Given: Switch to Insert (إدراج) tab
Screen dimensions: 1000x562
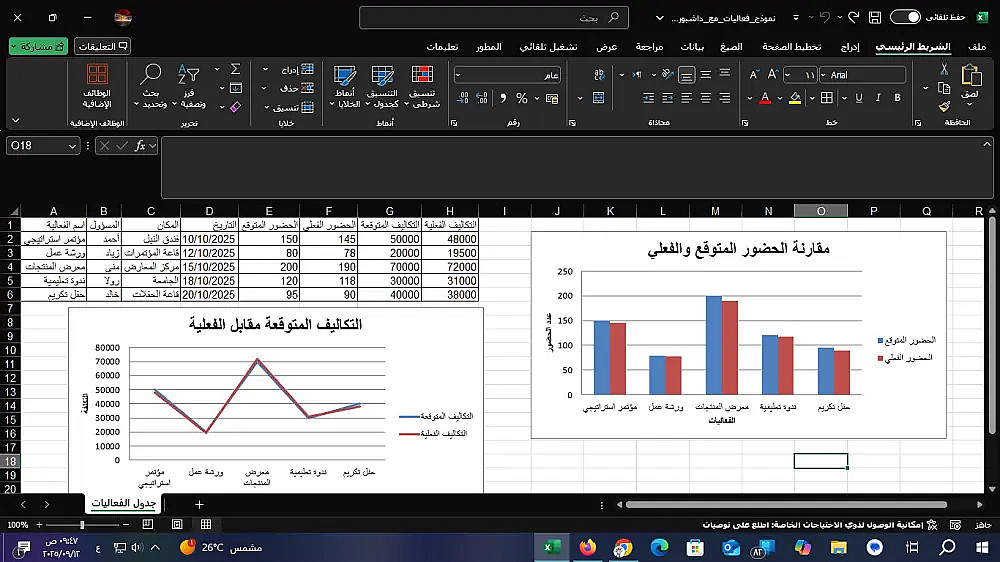Looking at the screenshot, I should pyautogui.click(x=849, y=47).
